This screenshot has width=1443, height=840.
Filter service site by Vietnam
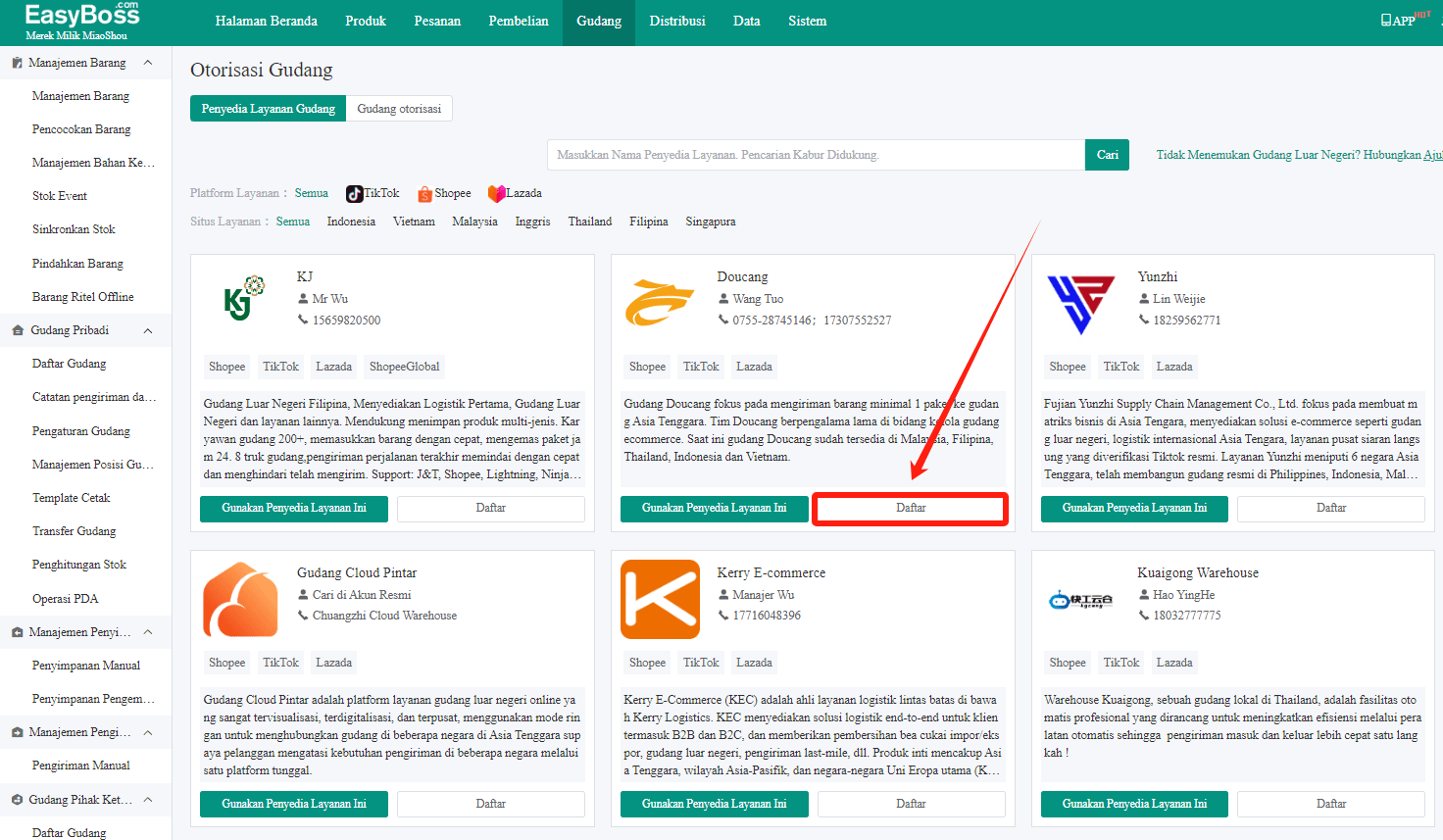pos(414,222)
